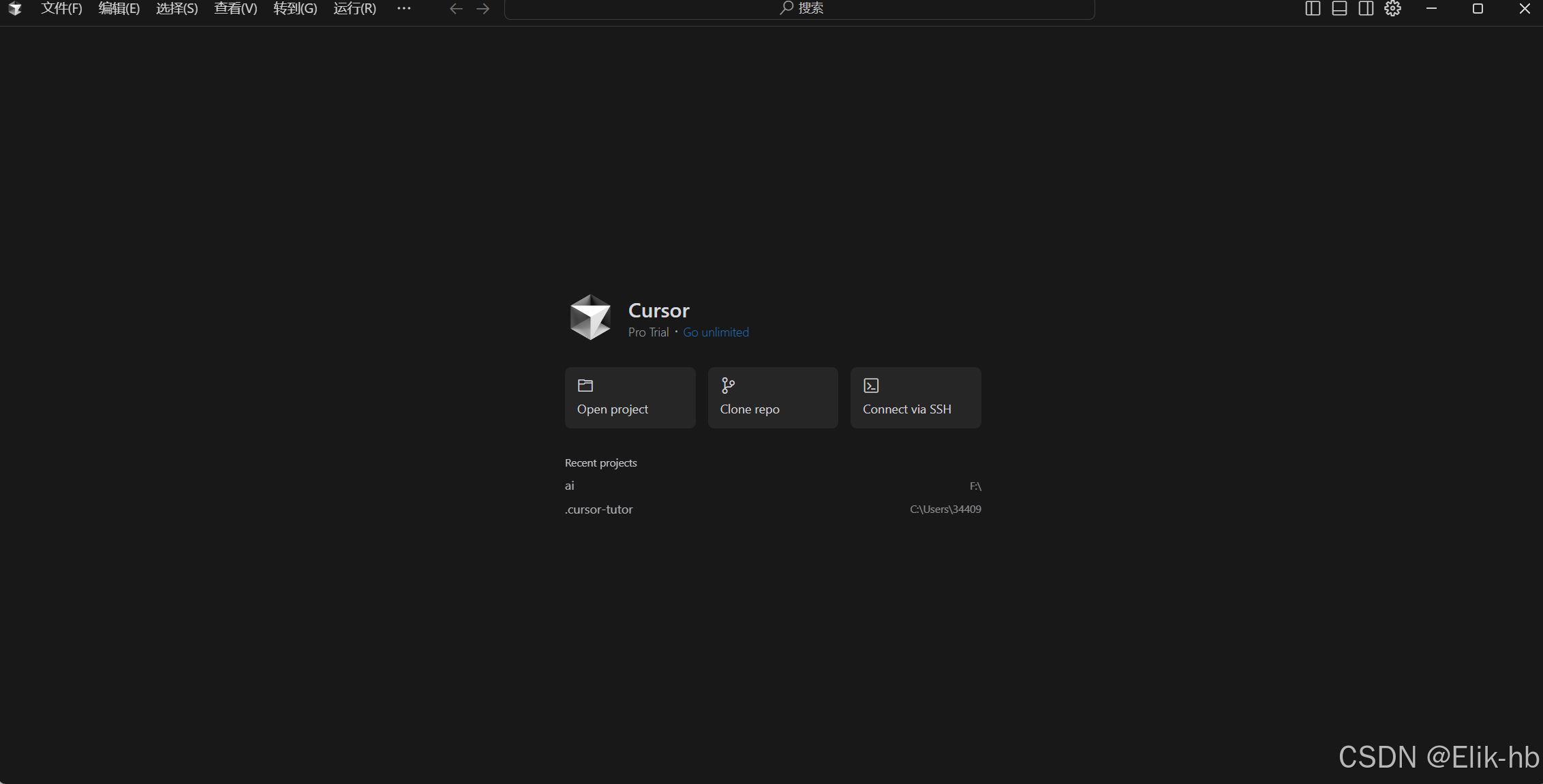Follow the Go unlimited link
1543x784 pixels.
click(716, 332)
